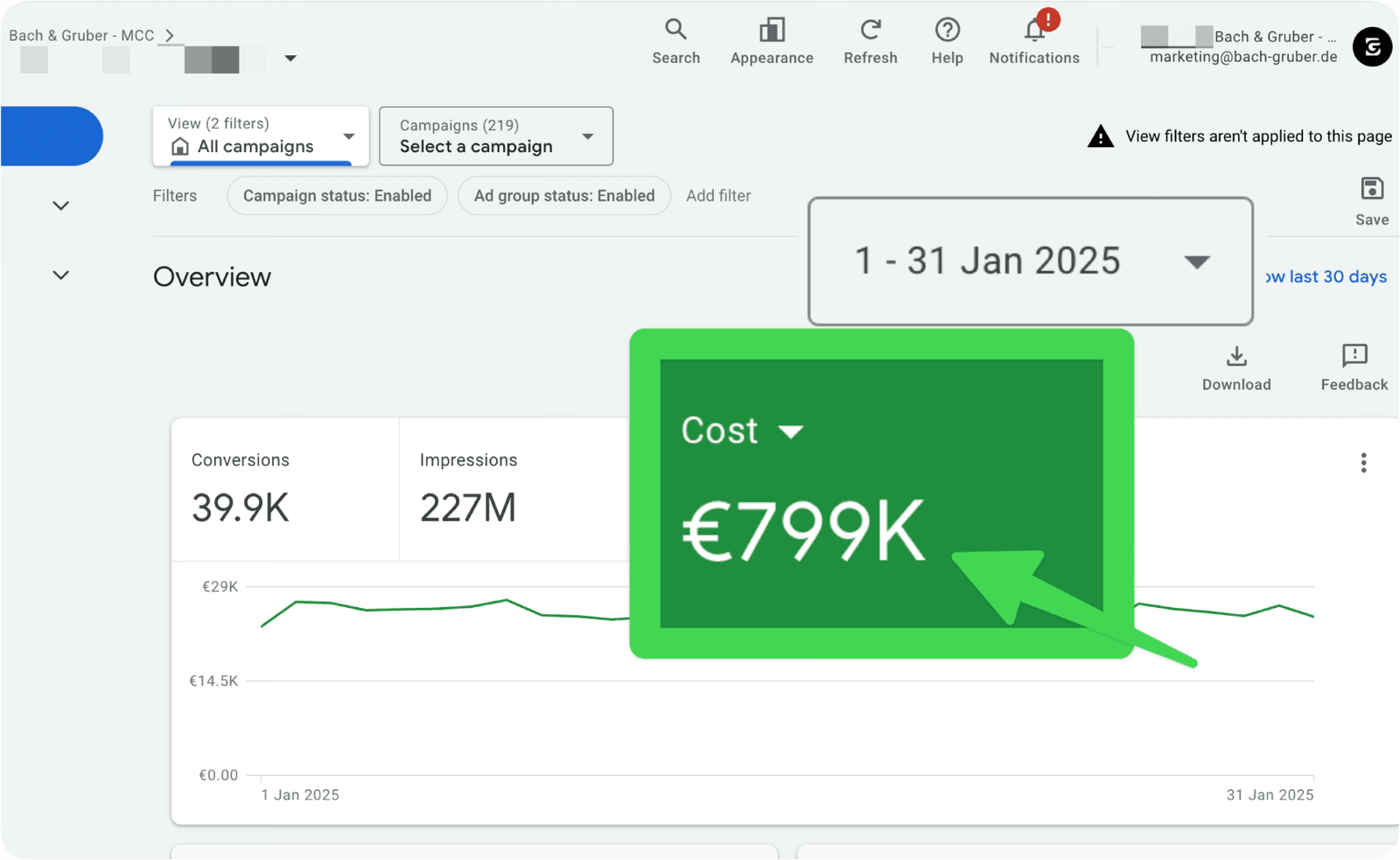Open the 1 - 31 Jan 2025 date range picker
Screen dimensions: 1400x860
coord(1030,261)
